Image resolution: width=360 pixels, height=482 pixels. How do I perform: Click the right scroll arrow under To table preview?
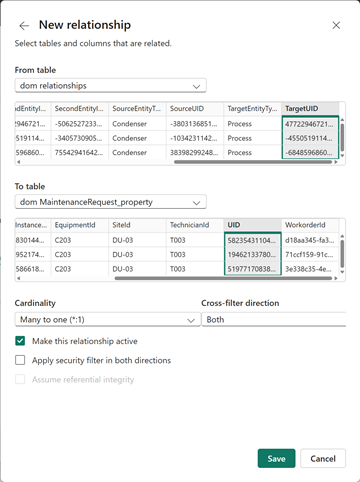click(x=336, y=278)
